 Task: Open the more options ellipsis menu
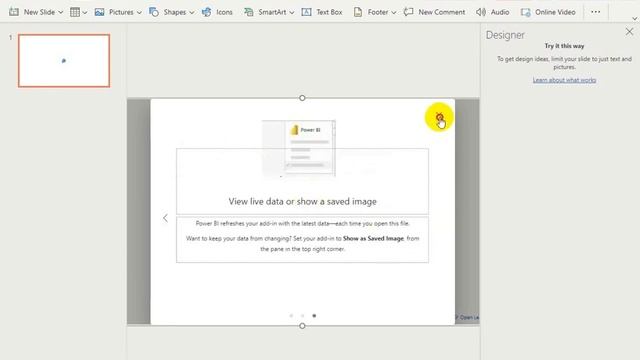coord(596,12)
